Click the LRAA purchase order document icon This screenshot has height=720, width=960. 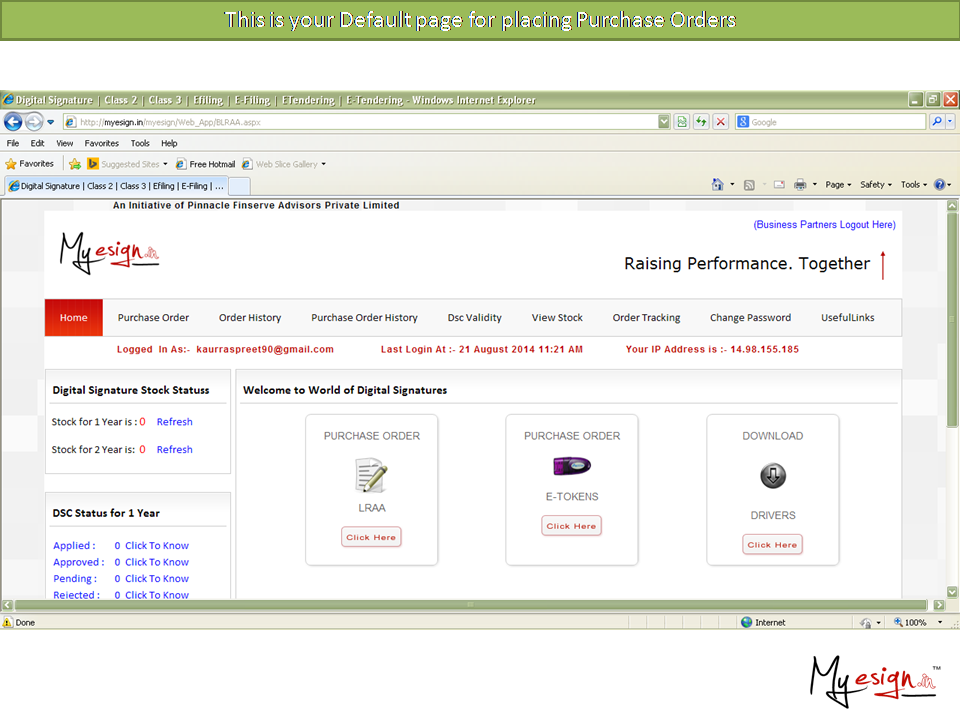pyautogui.click(x=371, y=475)
